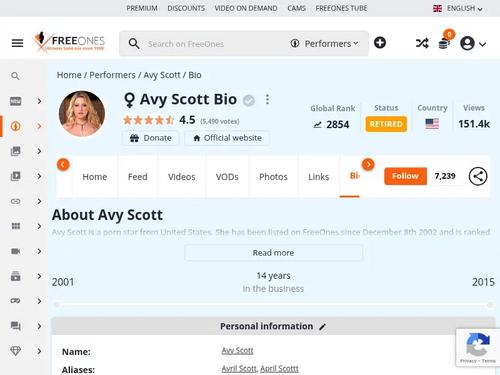Expand the sidebar VR section chevron
500x375 pixels.
39,301
